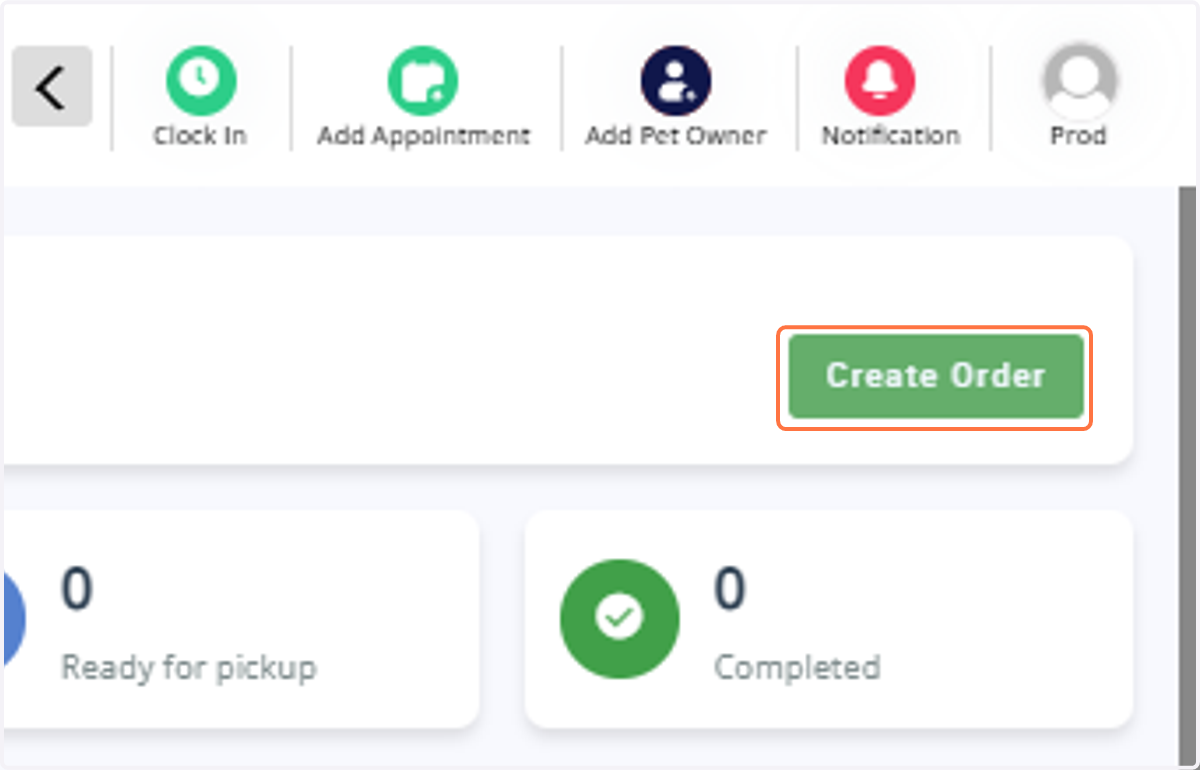
Task: Click the Clock In clock icon
Action: pyautogui.click(x=200, y=81)
